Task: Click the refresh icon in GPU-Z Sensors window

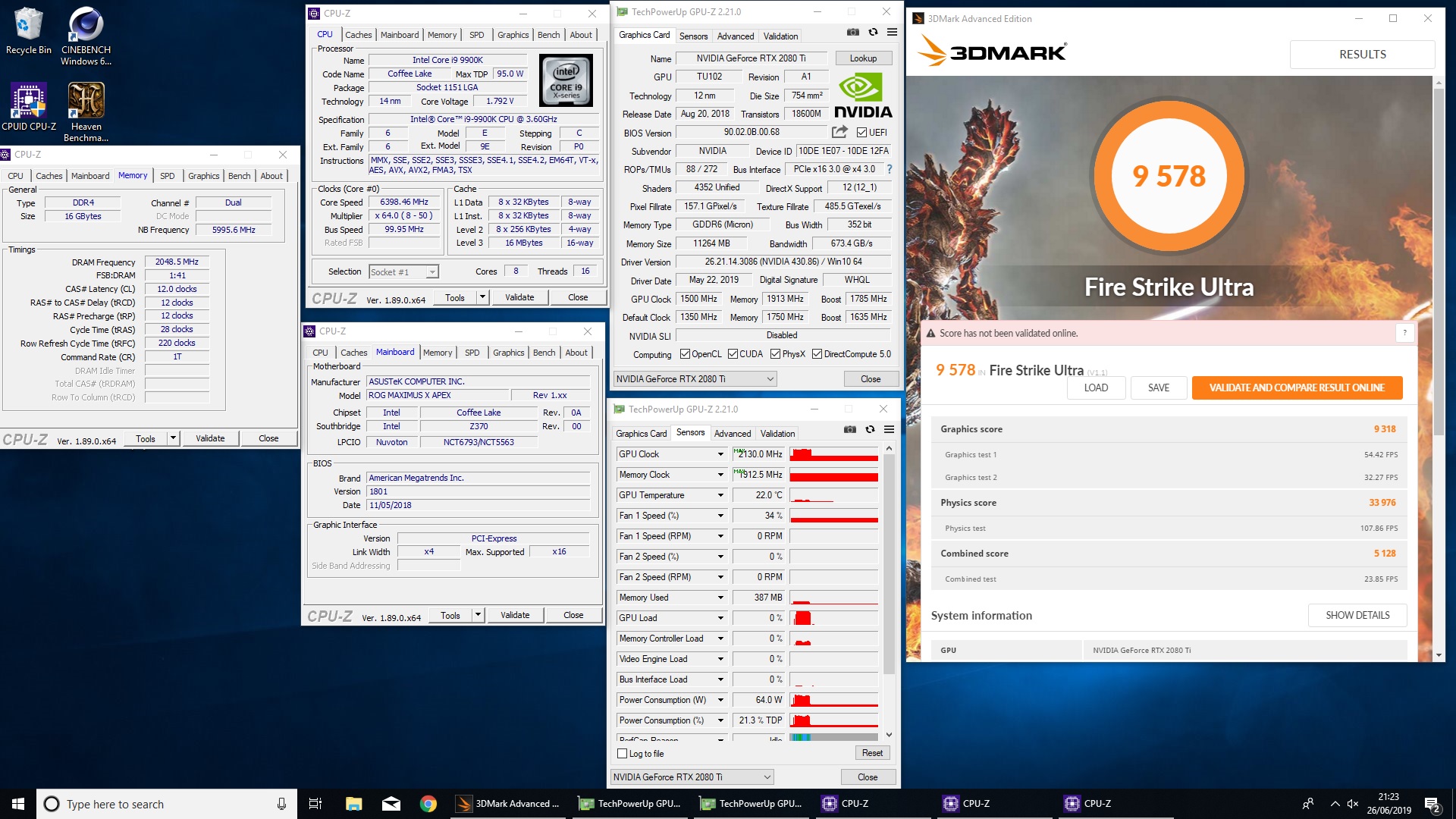Action: [x=870, y=429]
